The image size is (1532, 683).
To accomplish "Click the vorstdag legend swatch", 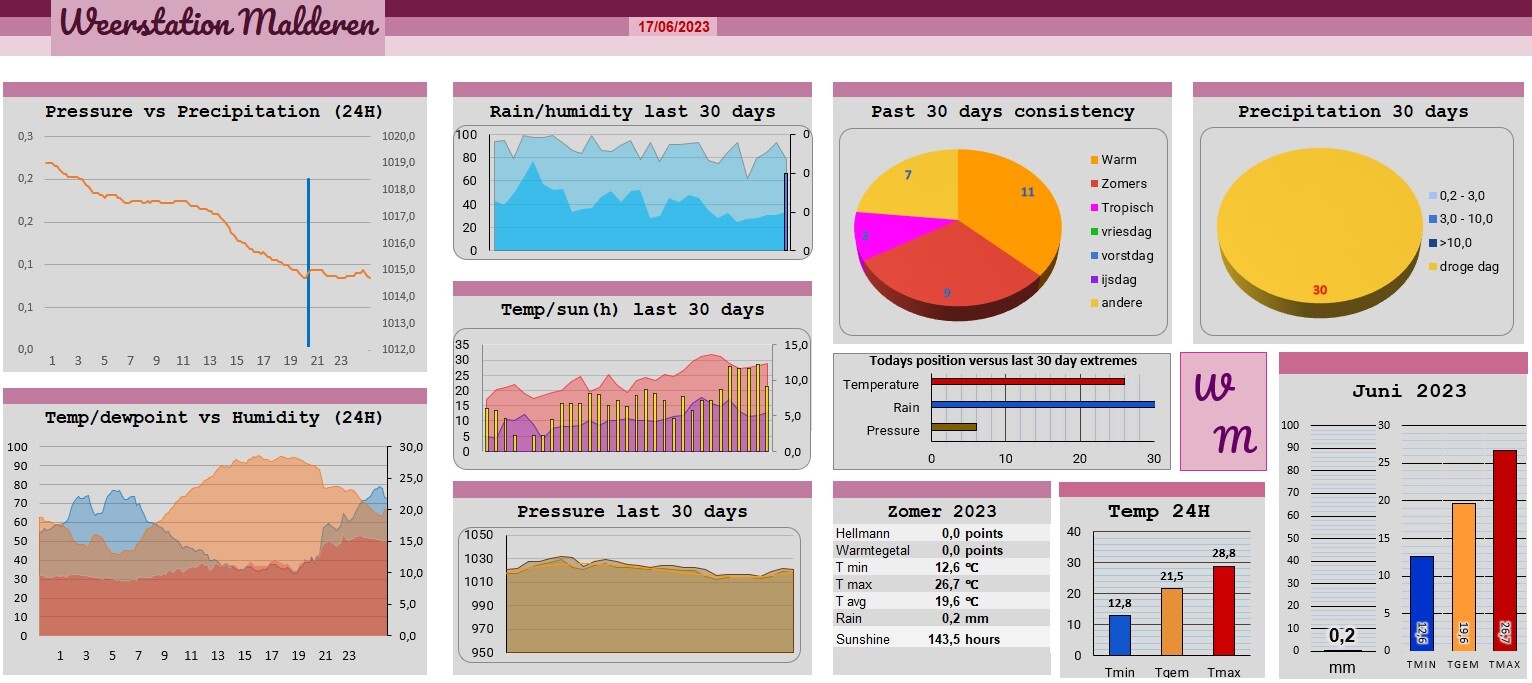I will click(1094, 256).
